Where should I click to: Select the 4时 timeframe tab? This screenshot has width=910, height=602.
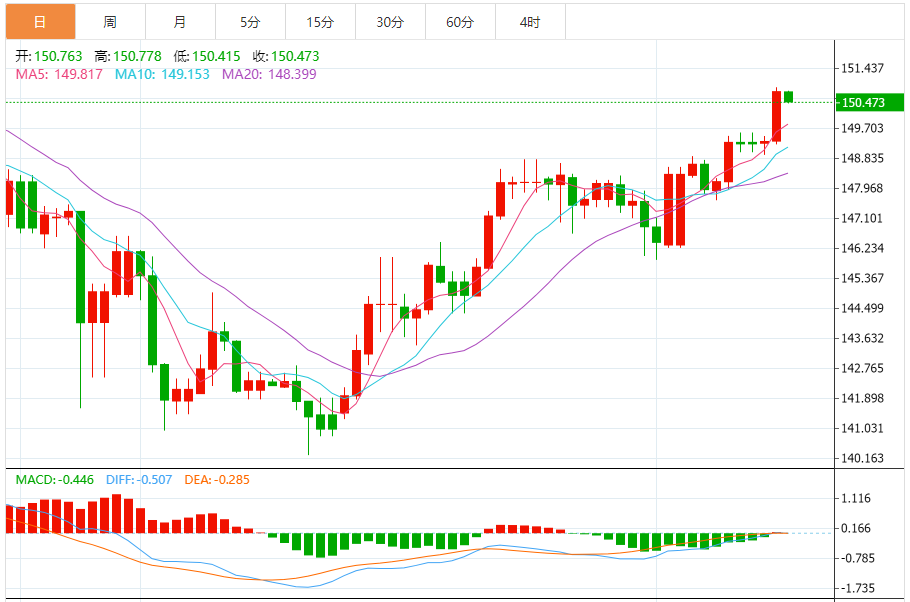coord(530,22)
